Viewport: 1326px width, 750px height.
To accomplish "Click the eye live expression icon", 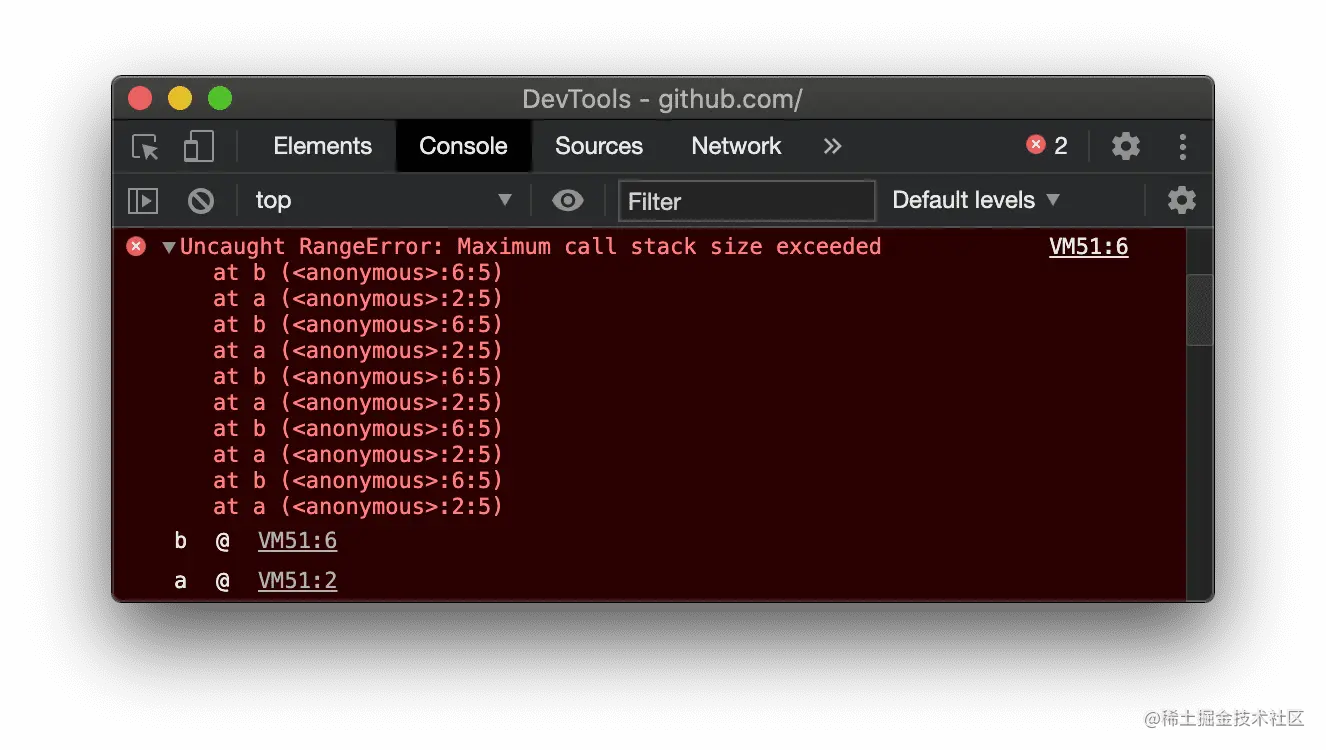I will pos(567,201).
